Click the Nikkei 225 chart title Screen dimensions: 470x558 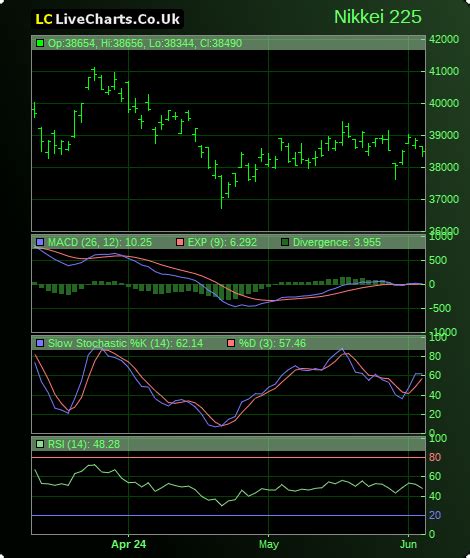[377, 17]
